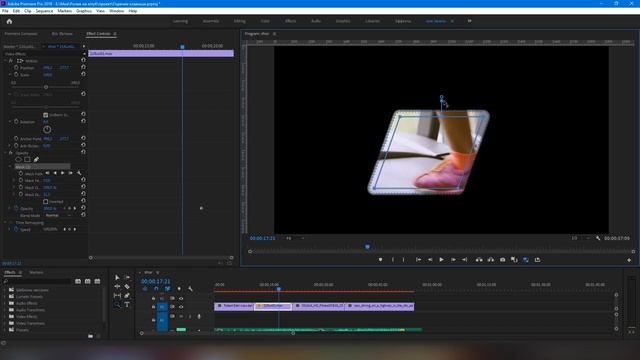Viewport: 640px width, 360px height.
Task: Click the Lift button
Action: pyautogui.click(x=479, y=260)
